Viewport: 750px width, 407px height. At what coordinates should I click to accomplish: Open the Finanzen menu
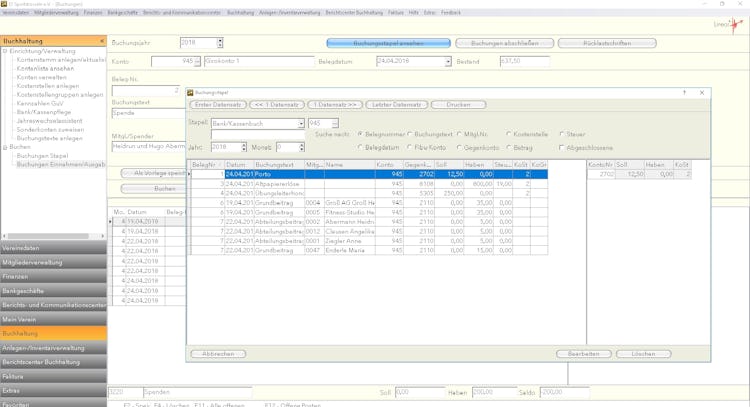[x=93, y=11]
